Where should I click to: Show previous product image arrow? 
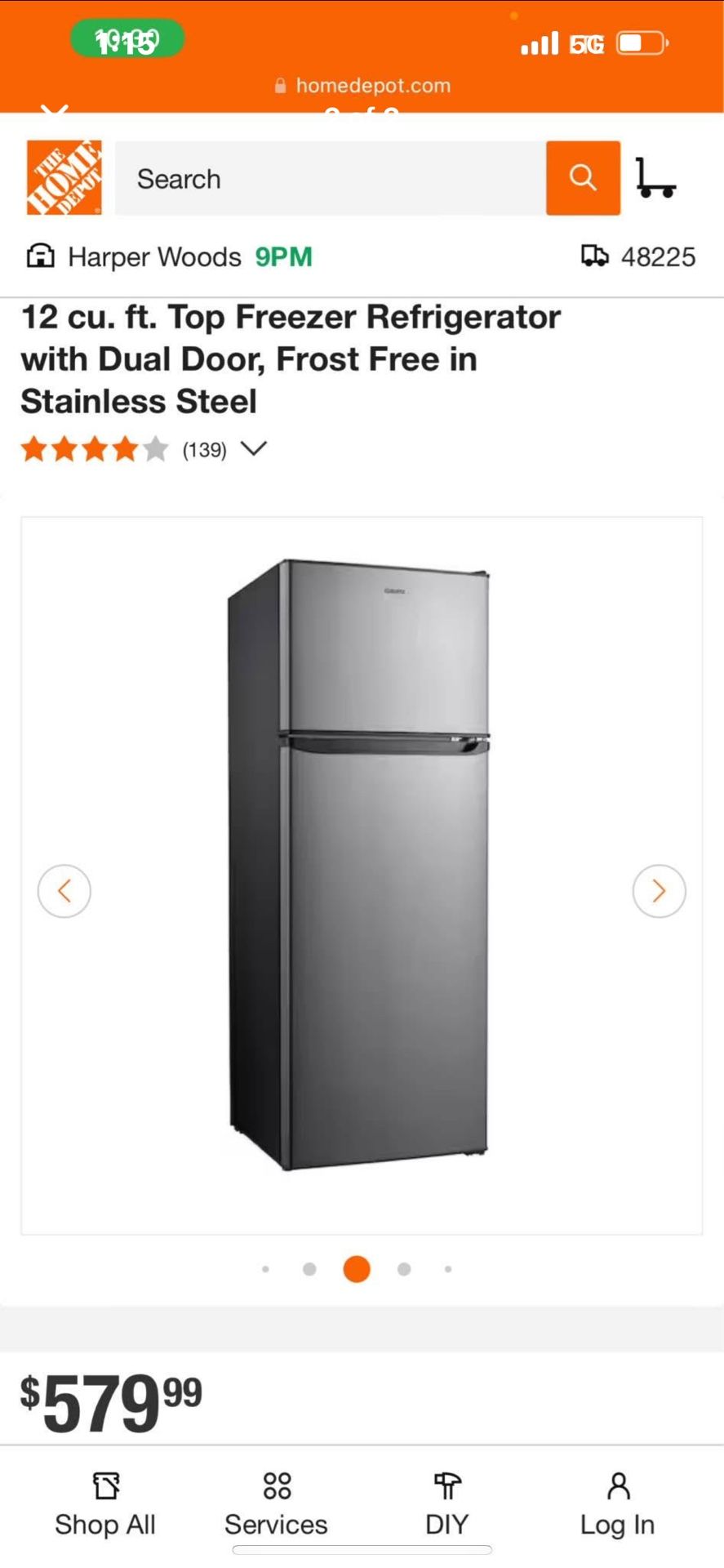click(64, 891)
